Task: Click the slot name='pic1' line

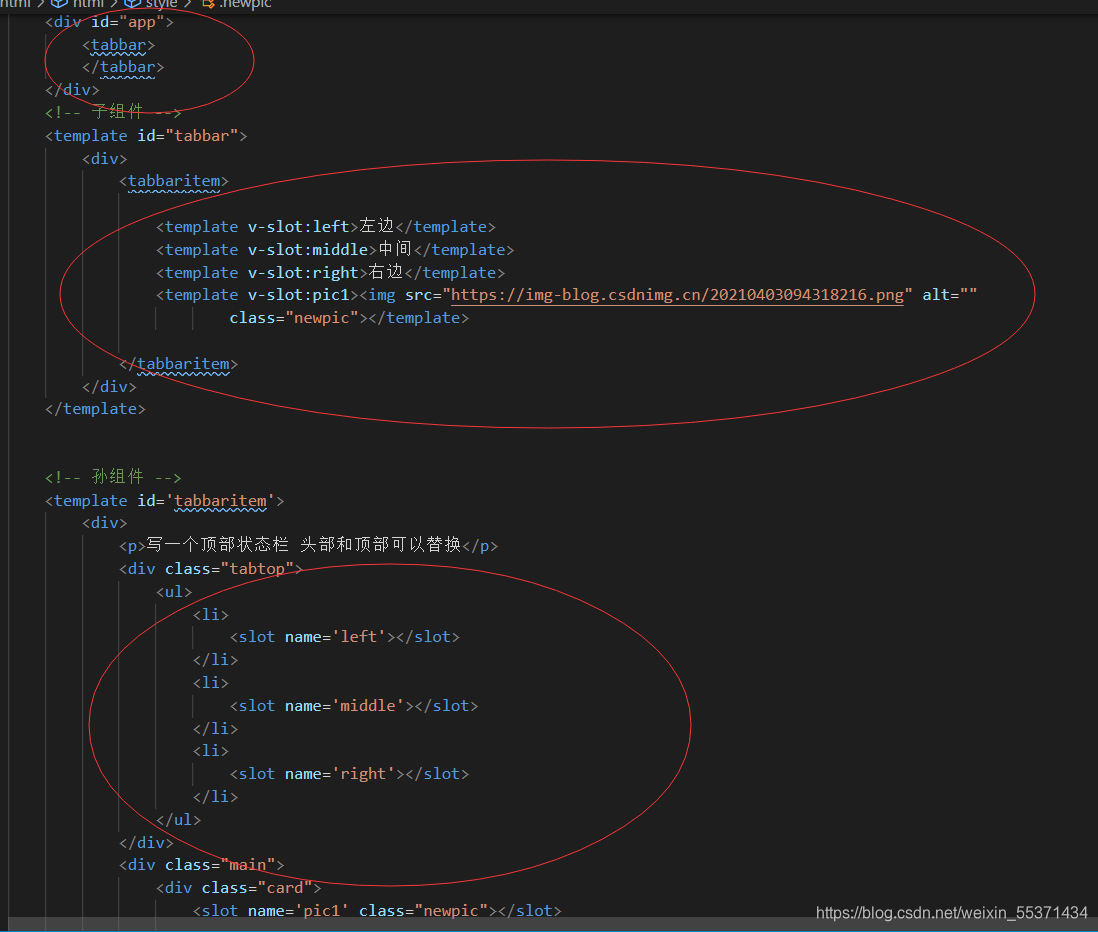Action: tap(377, 910)
